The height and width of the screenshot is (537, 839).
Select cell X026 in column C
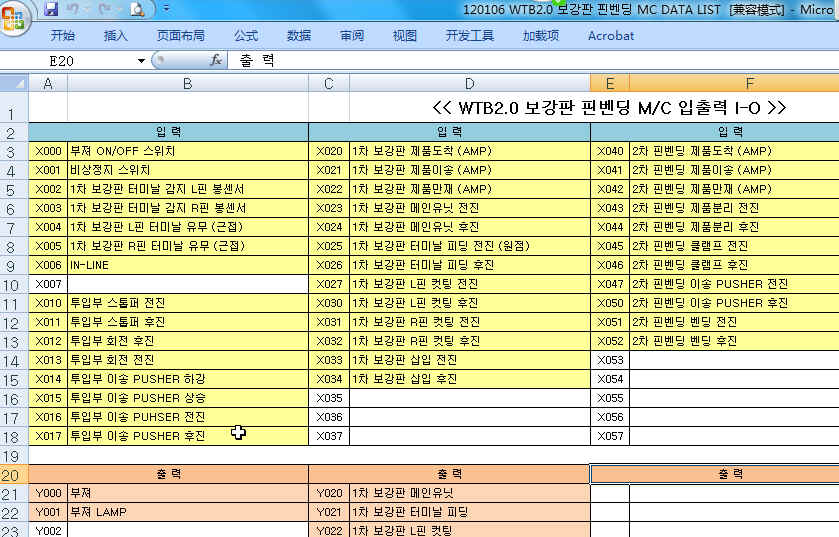coord(329,265)
